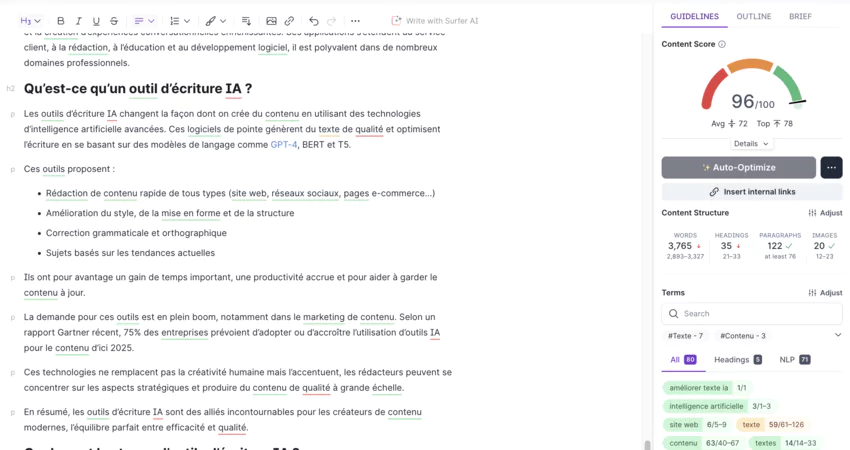The height and width of the screenshot is (450, 850).
Task: Click the Content Score info icon
Action: (722, 44)
